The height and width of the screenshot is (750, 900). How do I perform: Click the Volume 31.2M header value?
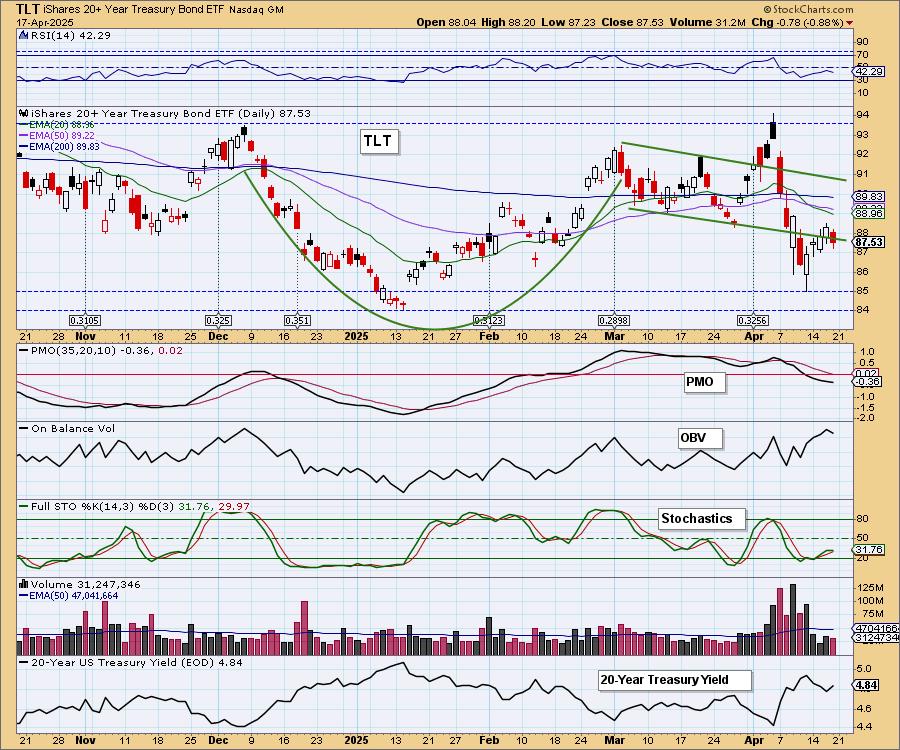[707, 22]
